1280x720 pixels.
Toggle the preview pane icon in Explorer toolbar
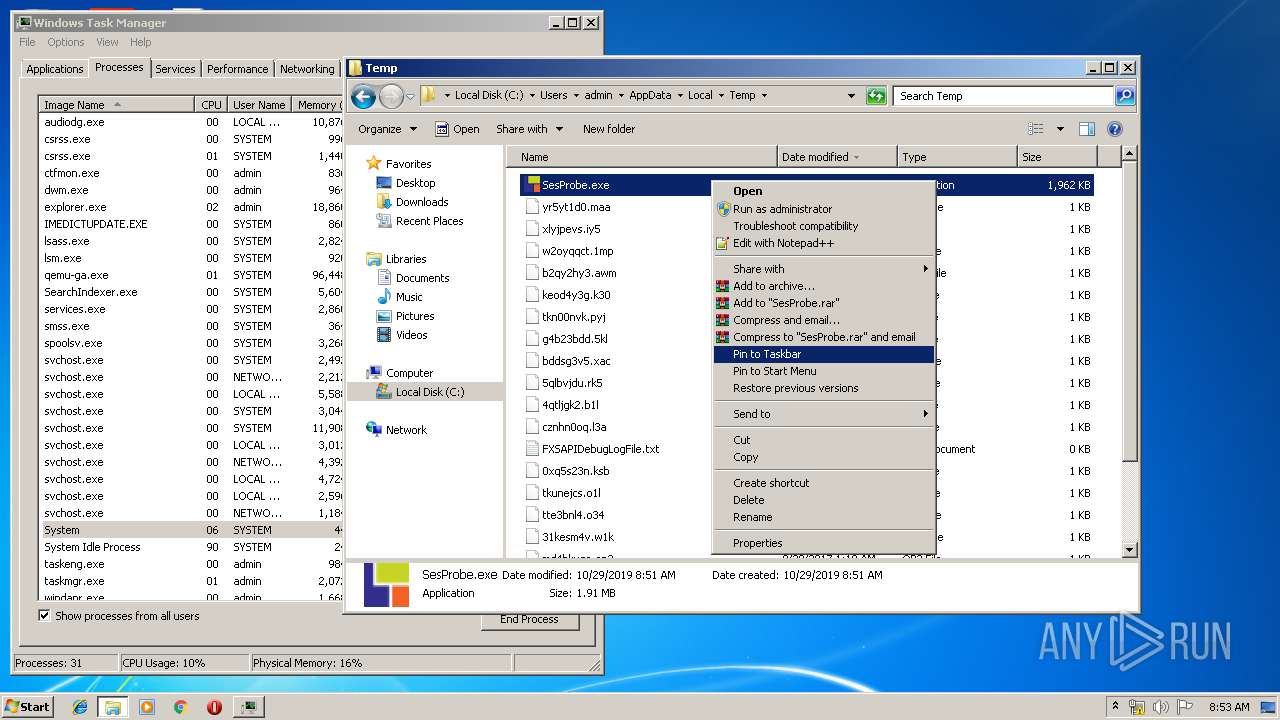click(x=1087, y=129)
